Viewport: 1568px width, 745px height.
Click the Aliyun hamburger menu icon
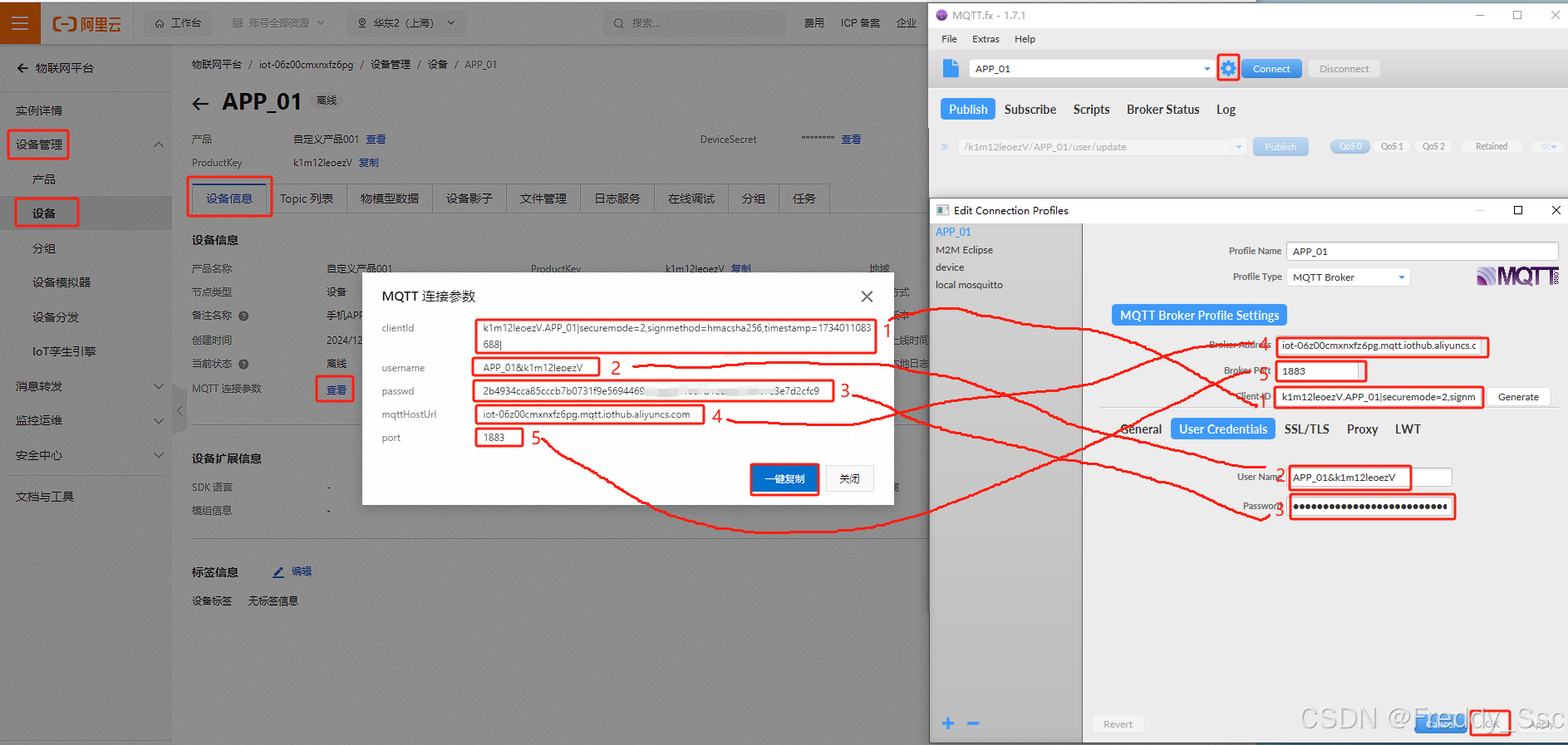(20, 22)
